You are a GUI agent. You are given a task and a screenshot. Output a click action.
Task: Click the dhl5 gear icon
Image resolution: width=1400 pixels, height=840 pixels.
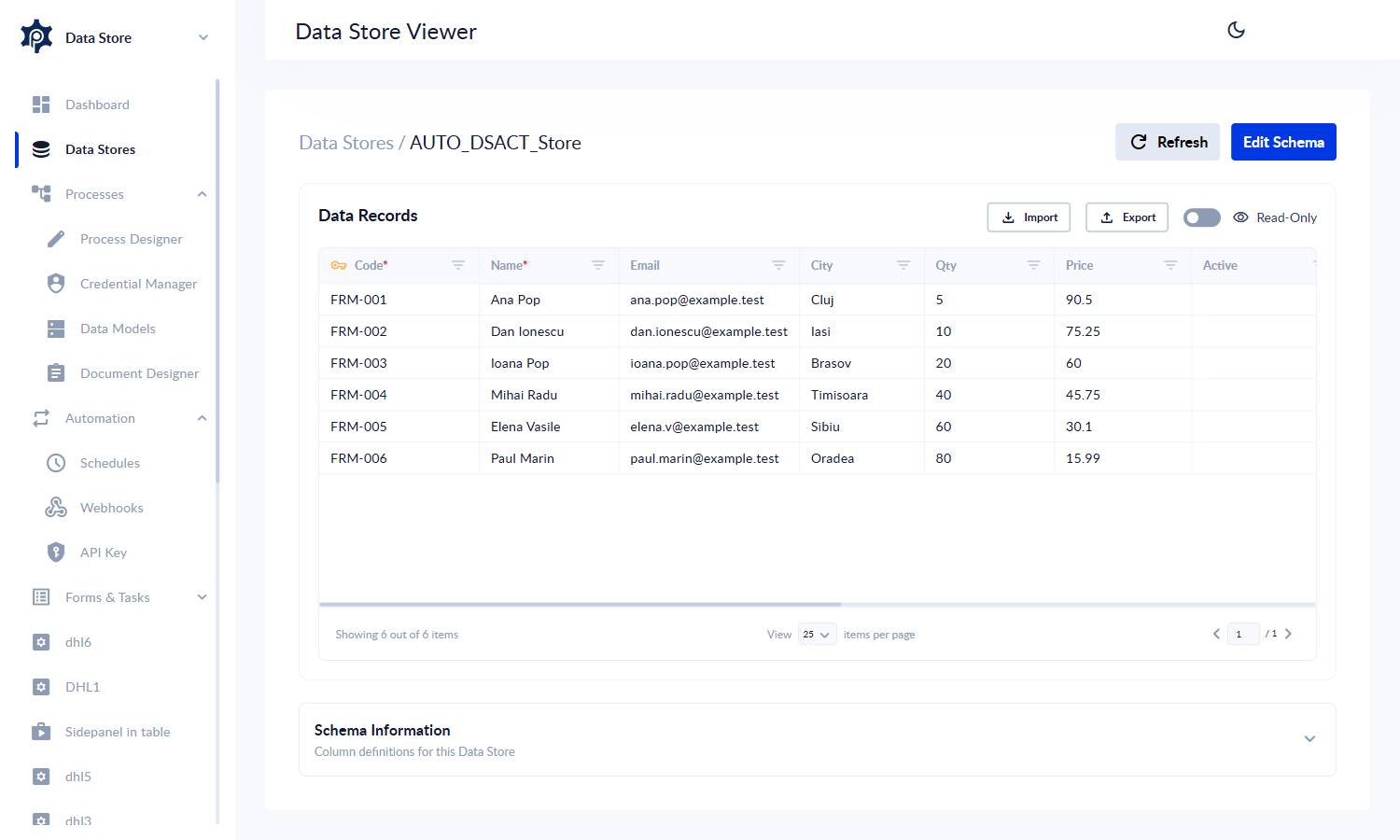point(41,777)
